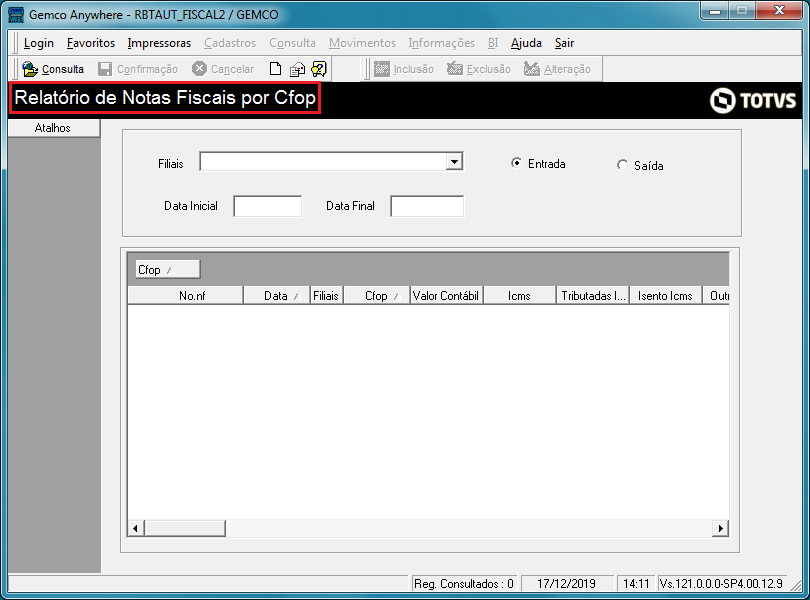Sort by the Filiais column header

pyautogui.click(x=326, y=296)
